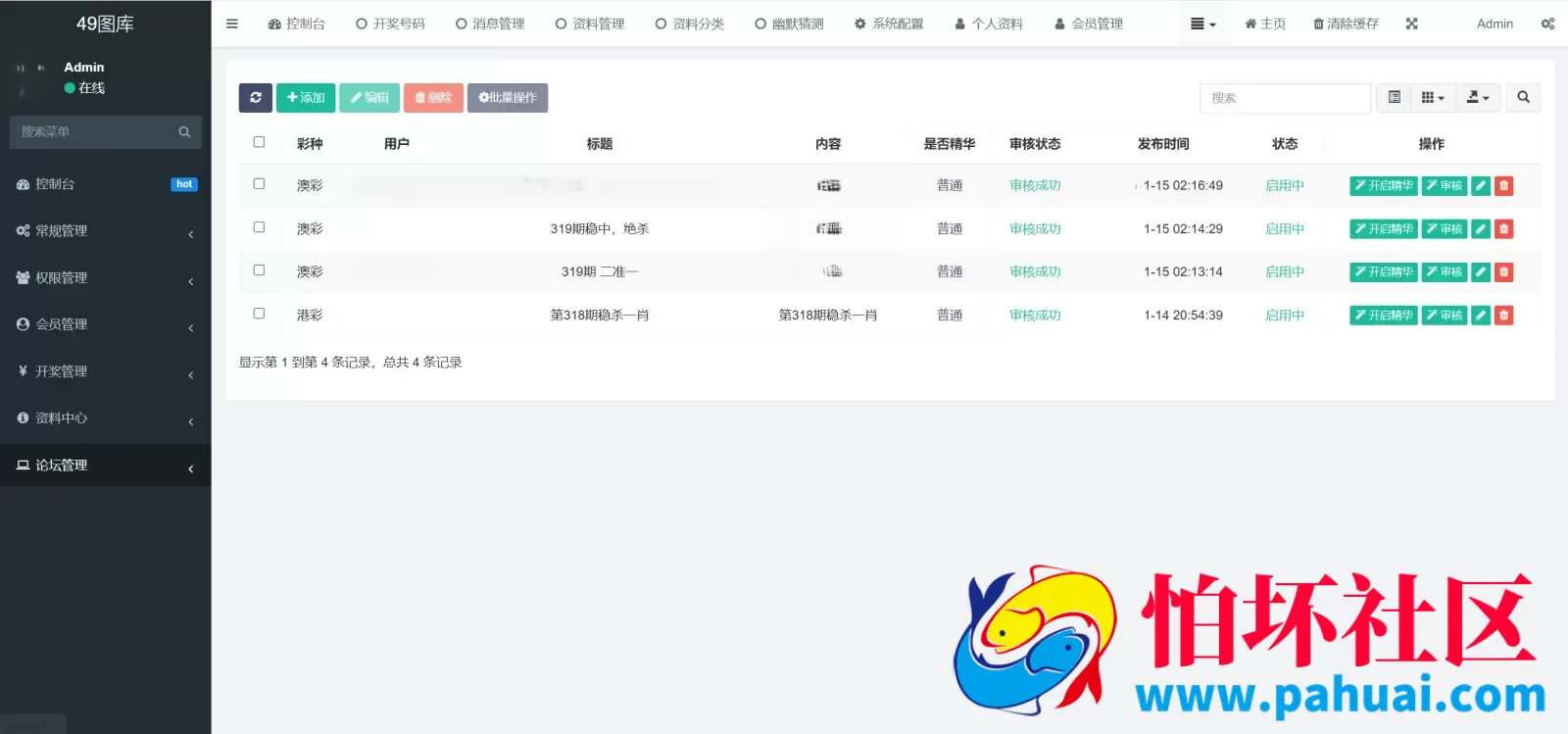Open content image thumbnail in 02:16:49 row
The image size is (1568, 734).
click(x=829, y=185)
